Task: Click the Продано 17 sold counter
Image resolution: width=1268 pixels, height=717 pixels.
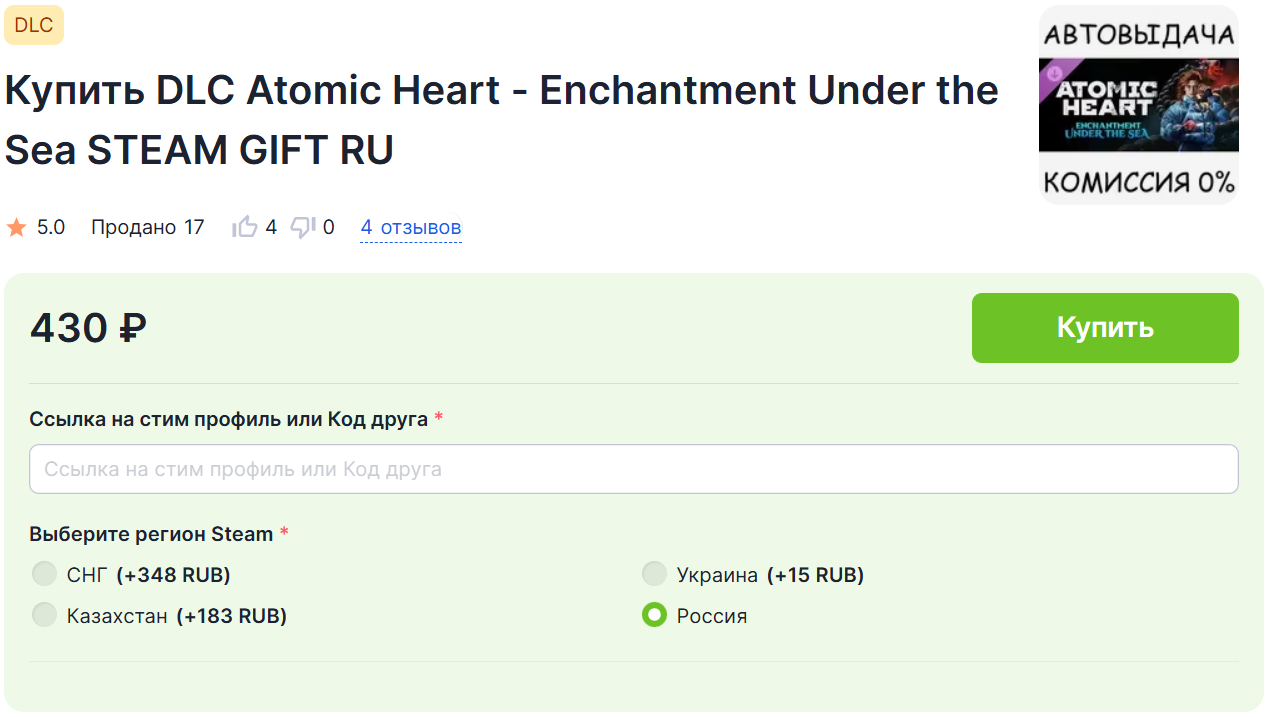Action: click(147, 228)
